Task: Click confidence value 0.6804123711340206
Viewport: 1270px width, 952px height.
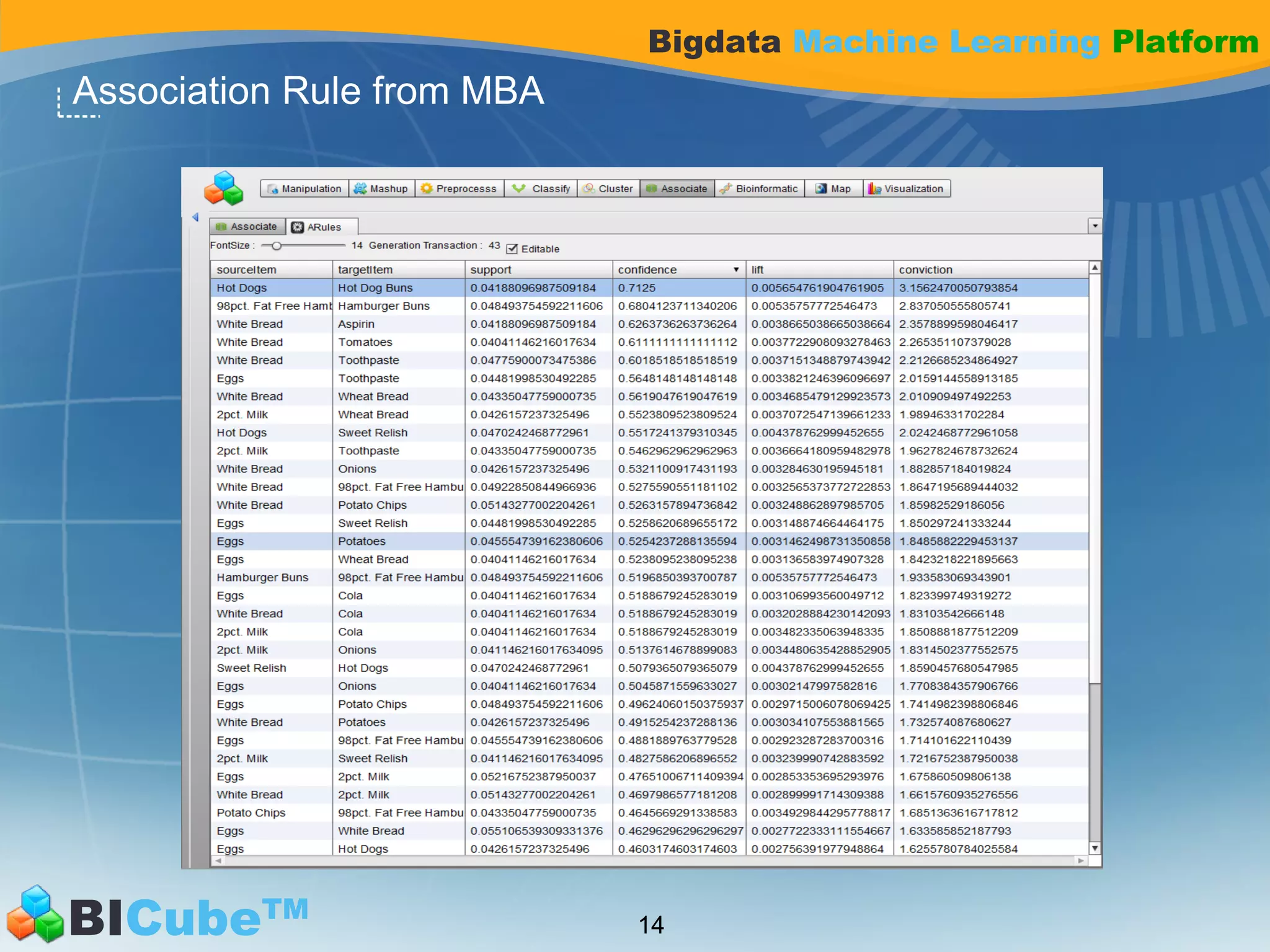Action: coord(678,306)
